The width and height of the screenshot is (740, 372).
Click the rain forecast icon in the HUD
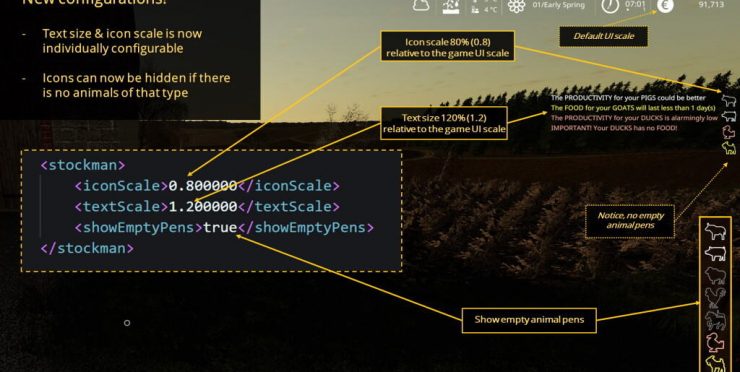point(451,6)
